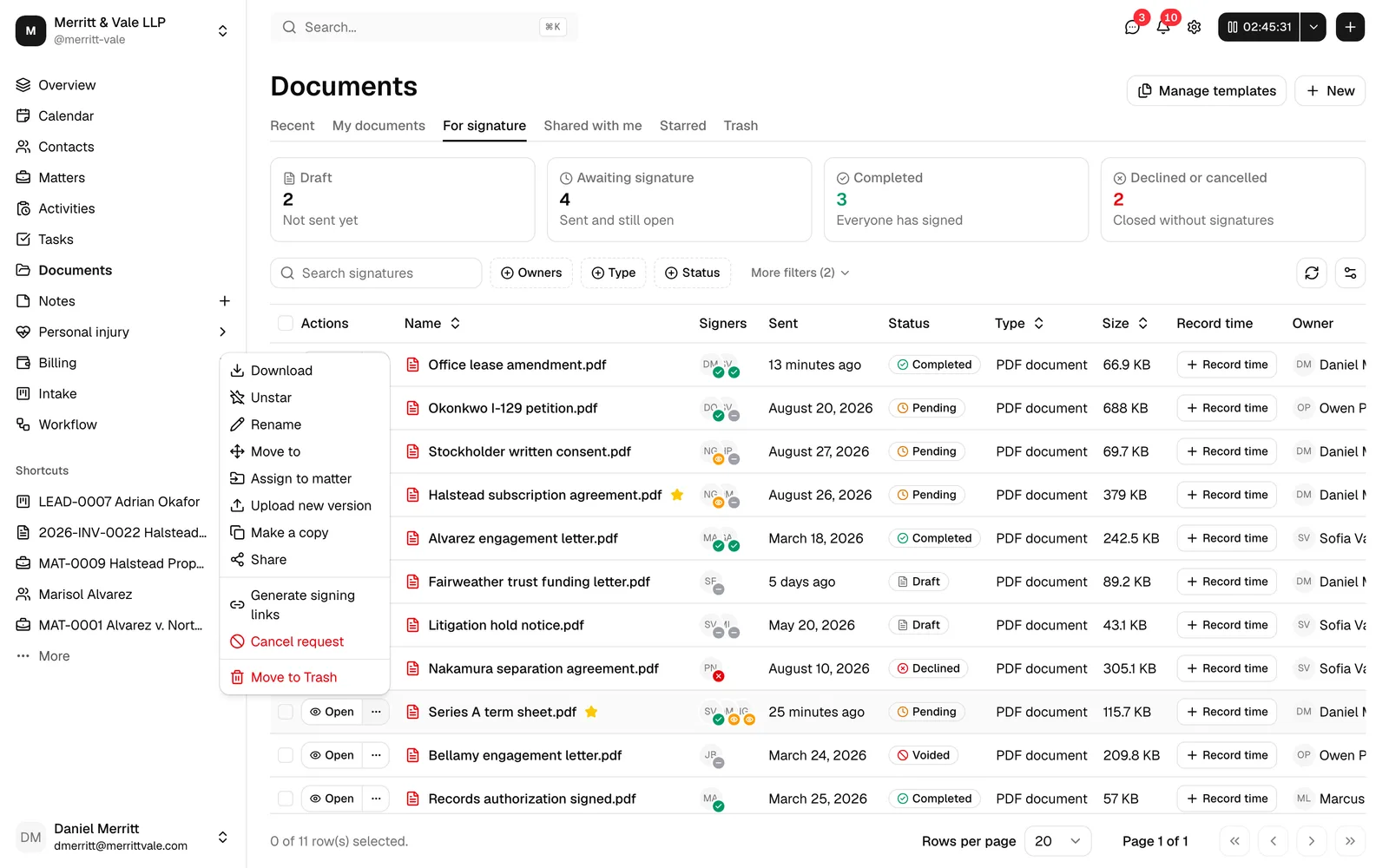The height and width of the screenshot is (868, 1389).
Task: Click the PDF icon of Office lease amendment.pdf
Action: coord(413,365)
